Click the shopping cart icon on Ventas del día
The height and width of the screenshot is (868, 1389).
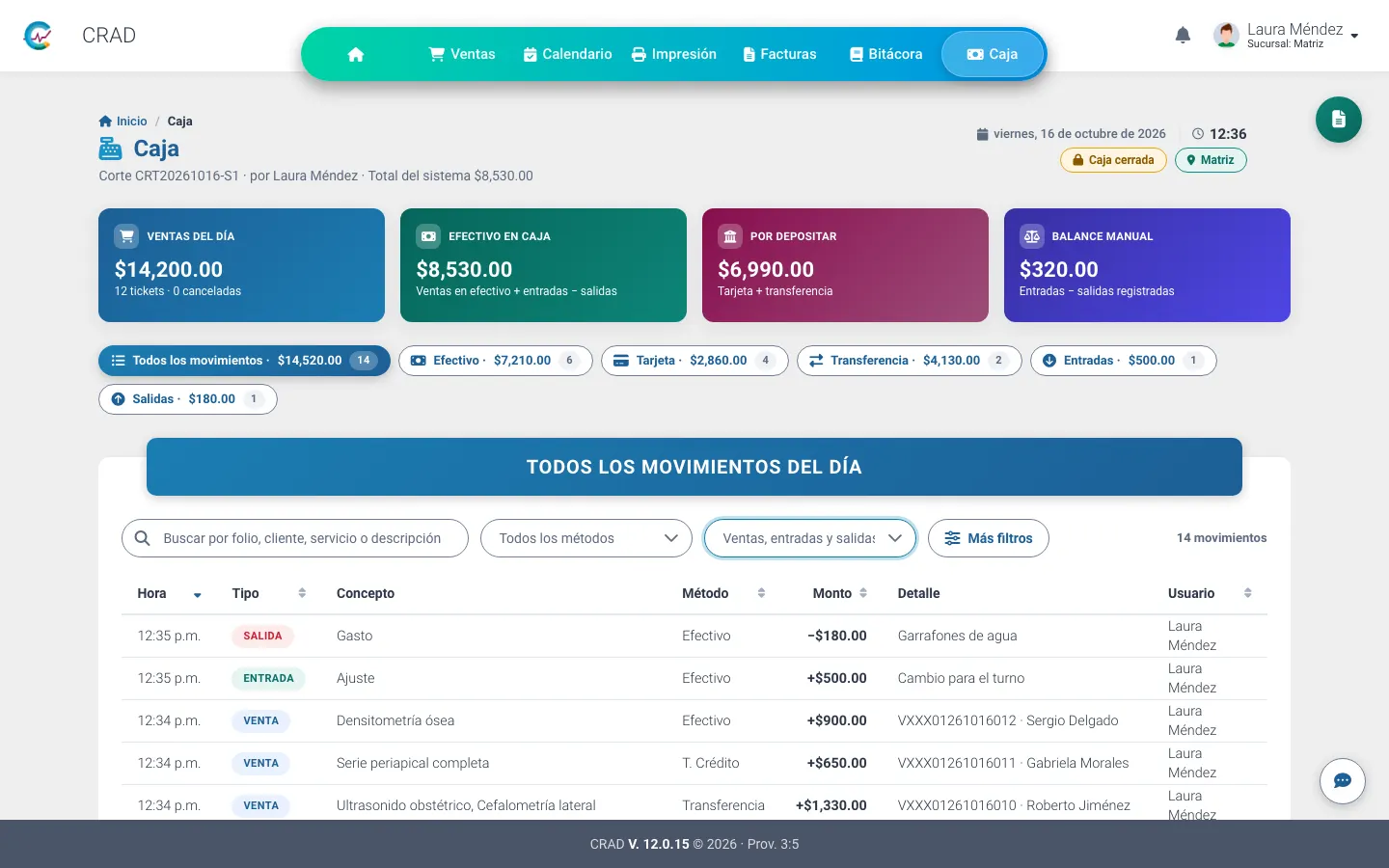126,236
